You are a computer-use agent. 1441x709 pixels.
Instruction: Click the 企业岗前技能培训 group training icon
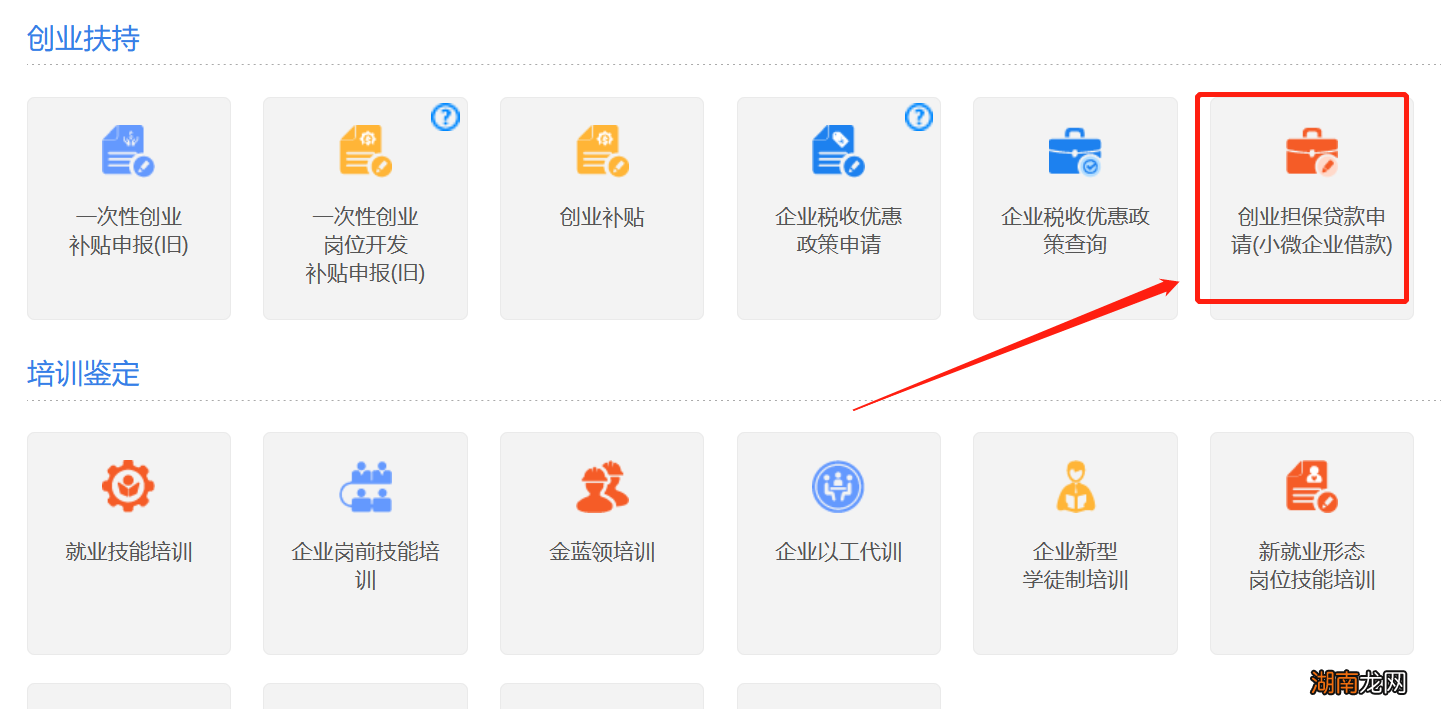point(365,485)
